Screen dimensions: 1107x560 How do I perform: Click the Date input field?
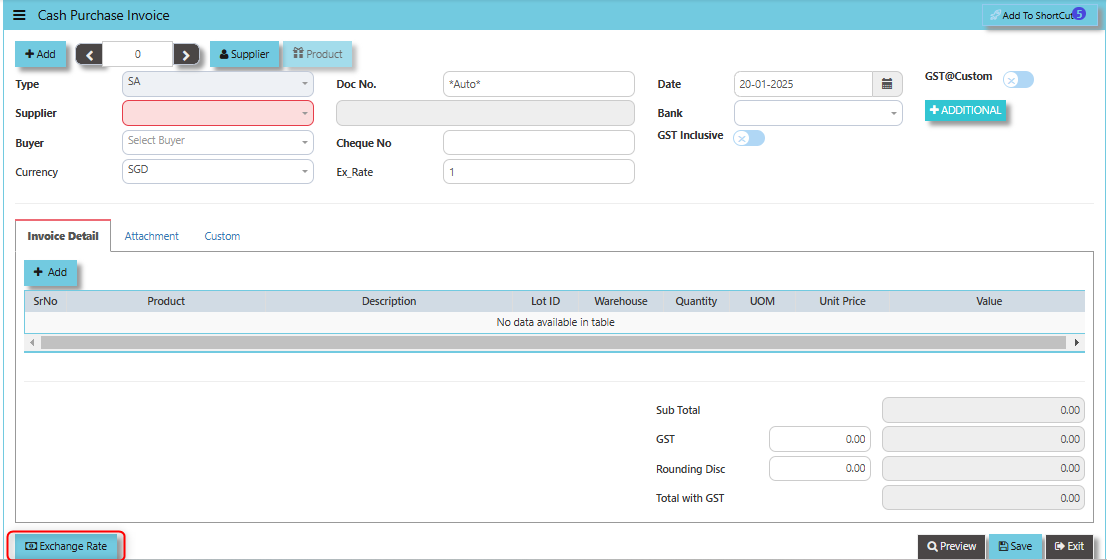[803, 84]
